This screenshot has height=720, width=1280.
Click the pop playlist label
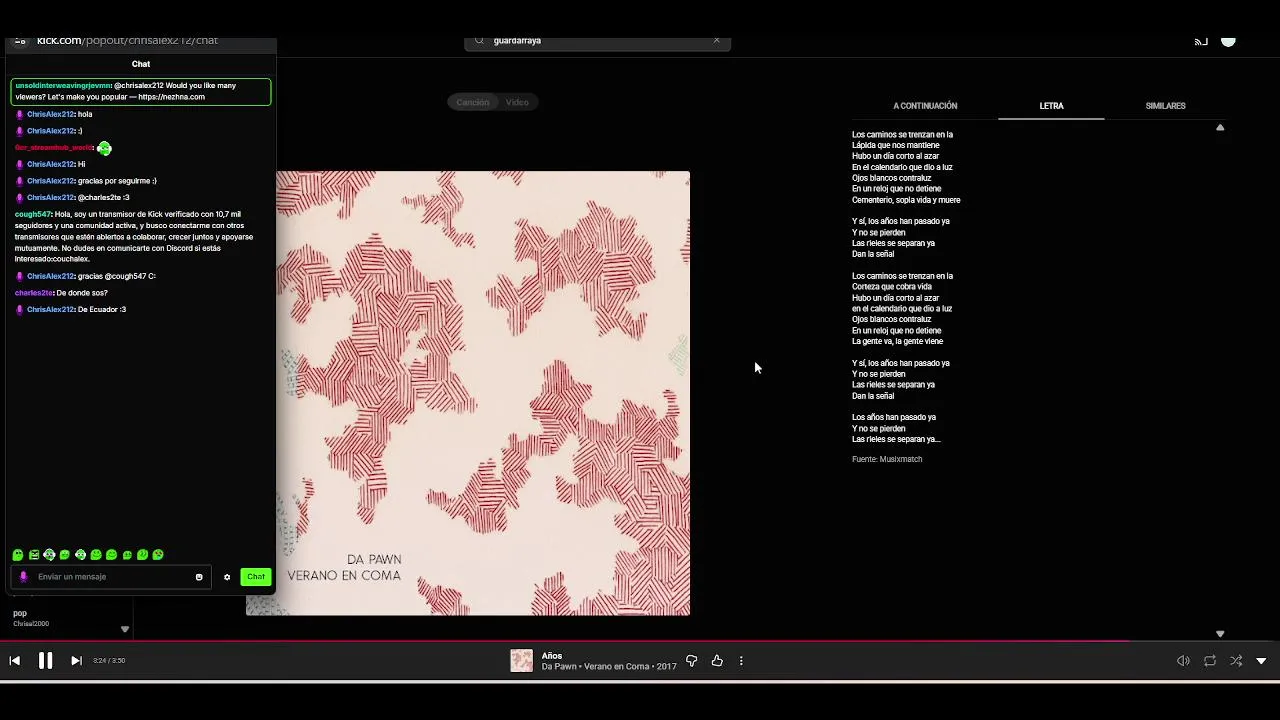[x=20, y=613]
